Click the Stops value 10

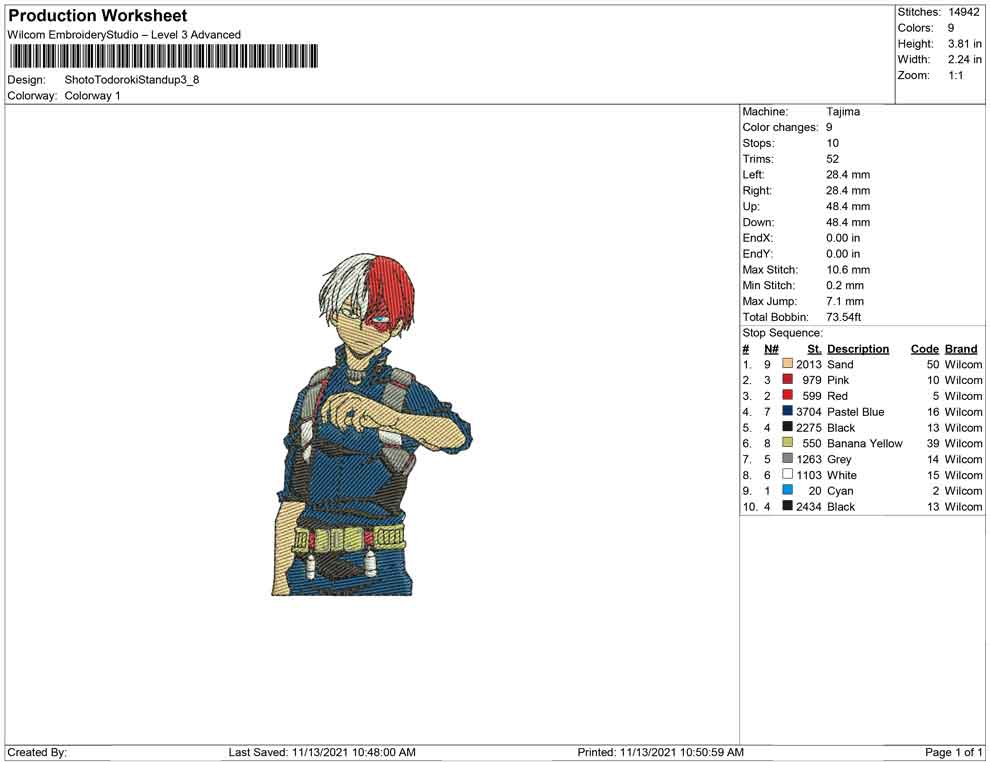(x=832, y=143)
